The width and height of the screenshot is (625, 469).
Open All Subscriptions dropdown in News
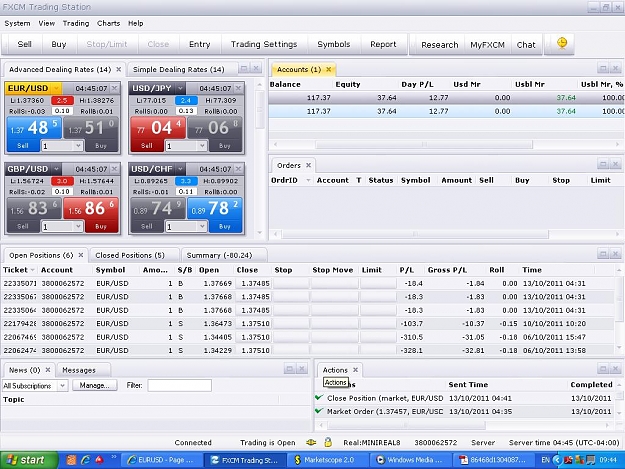63,385
